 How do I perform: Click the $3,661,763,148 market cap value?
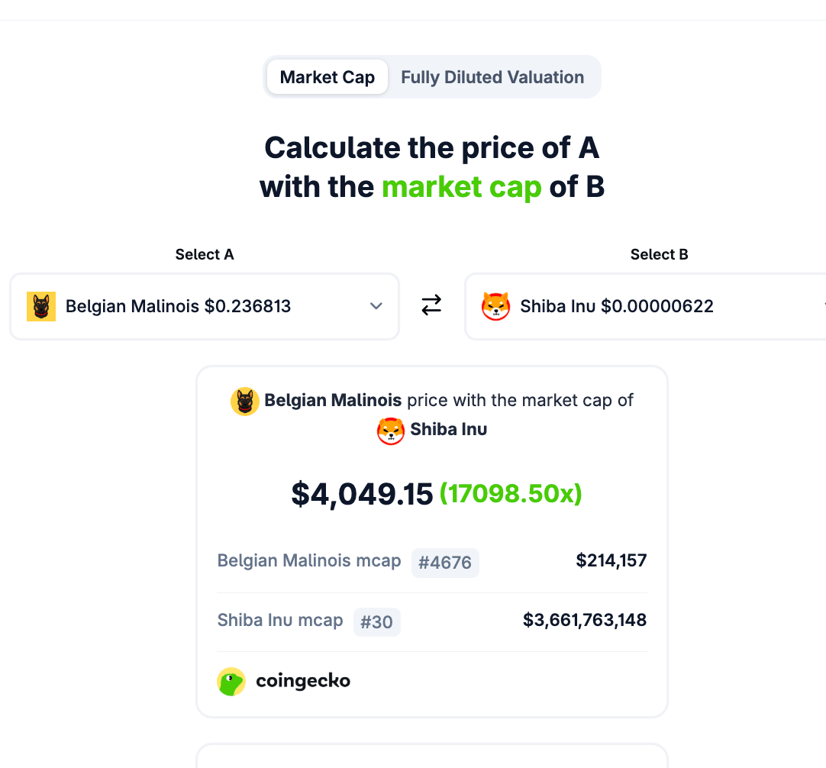pos(585,620)
